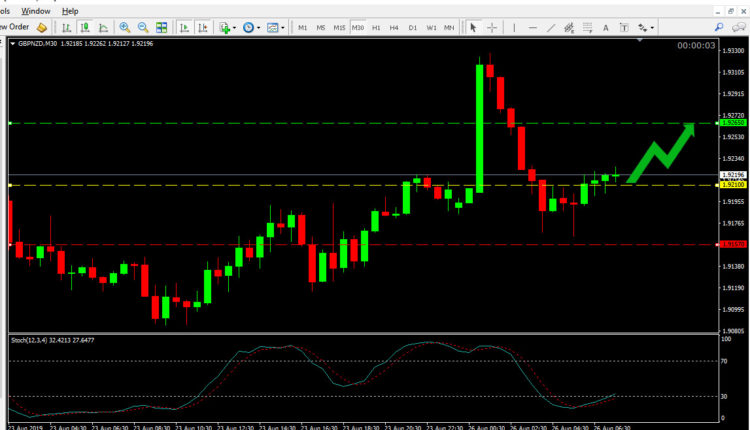Screen dimensions: 750x430
Task: Expand the Templates dropdown arrow
Action: coord(283,28)
